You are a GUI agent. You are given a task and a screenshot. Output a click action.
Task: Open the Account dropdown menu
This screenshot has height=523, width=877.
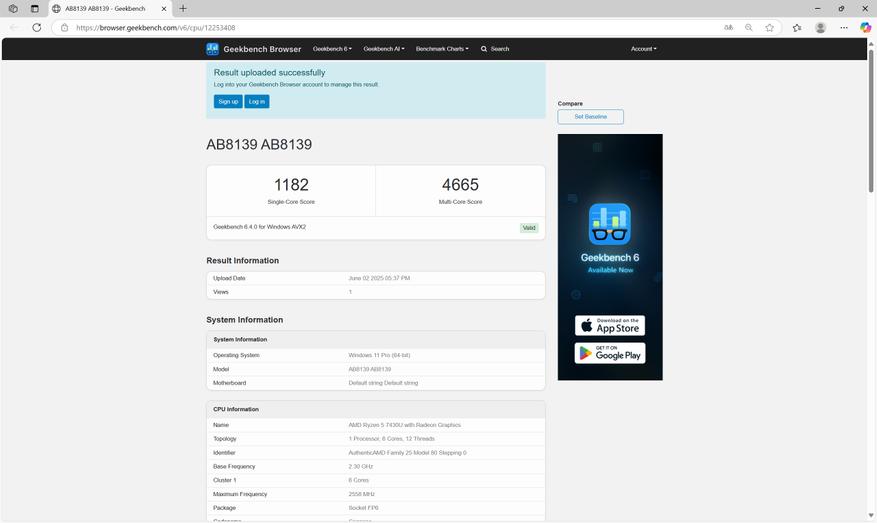(644, 49)
